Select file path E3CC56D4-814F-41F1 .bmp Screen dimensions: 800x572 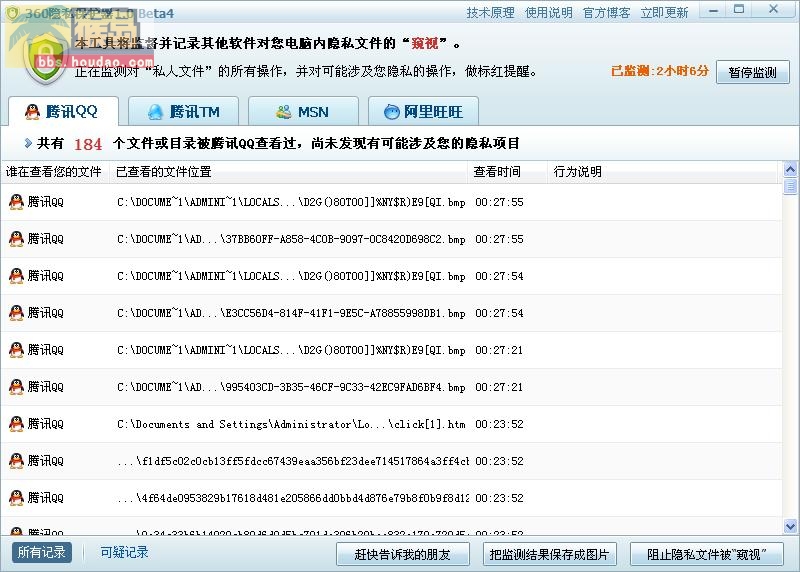pos(291,313)
